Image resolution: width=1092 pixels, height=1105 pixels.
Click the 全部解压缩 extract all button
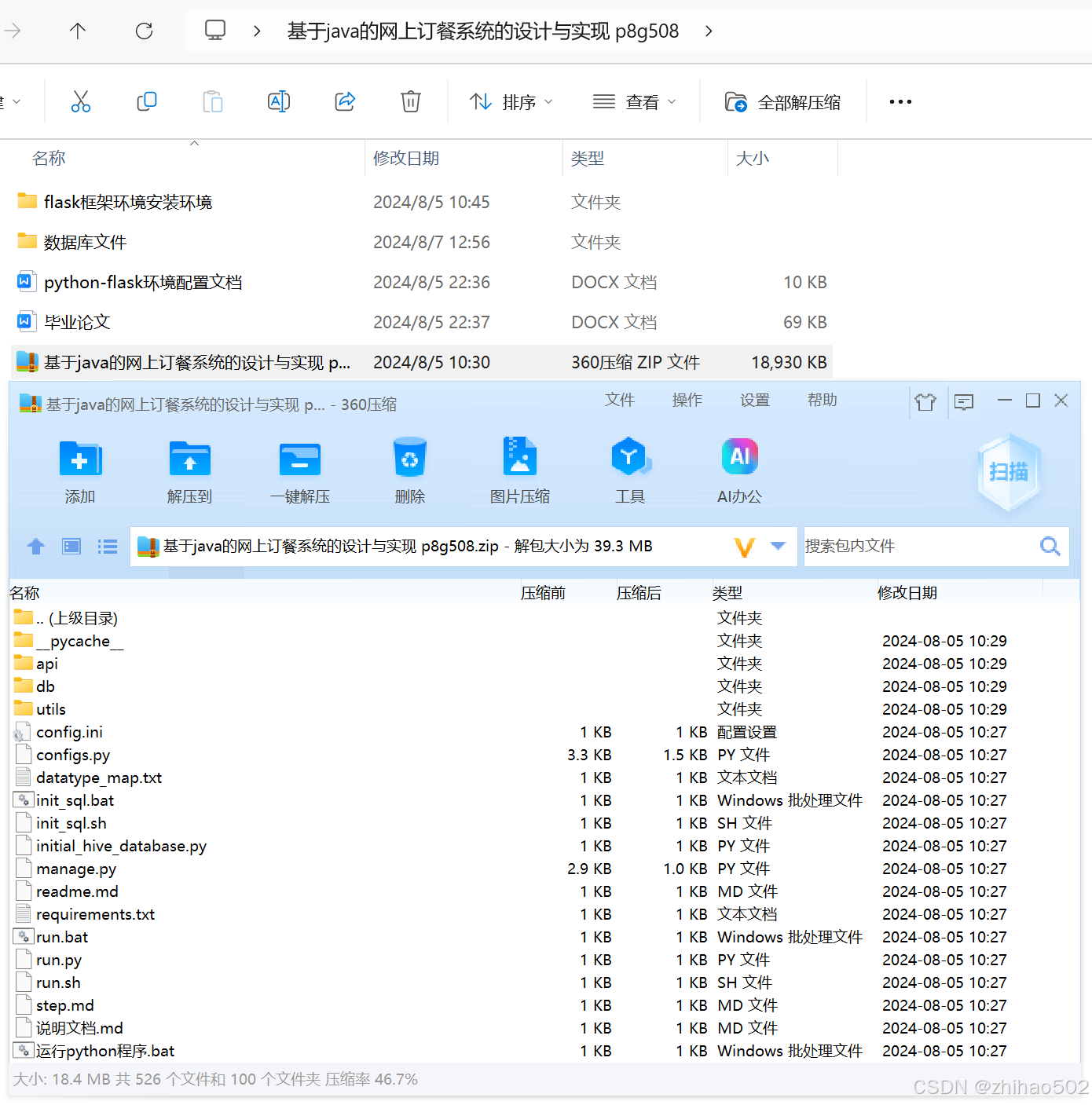pyautogui.click(x=782, y=101)
